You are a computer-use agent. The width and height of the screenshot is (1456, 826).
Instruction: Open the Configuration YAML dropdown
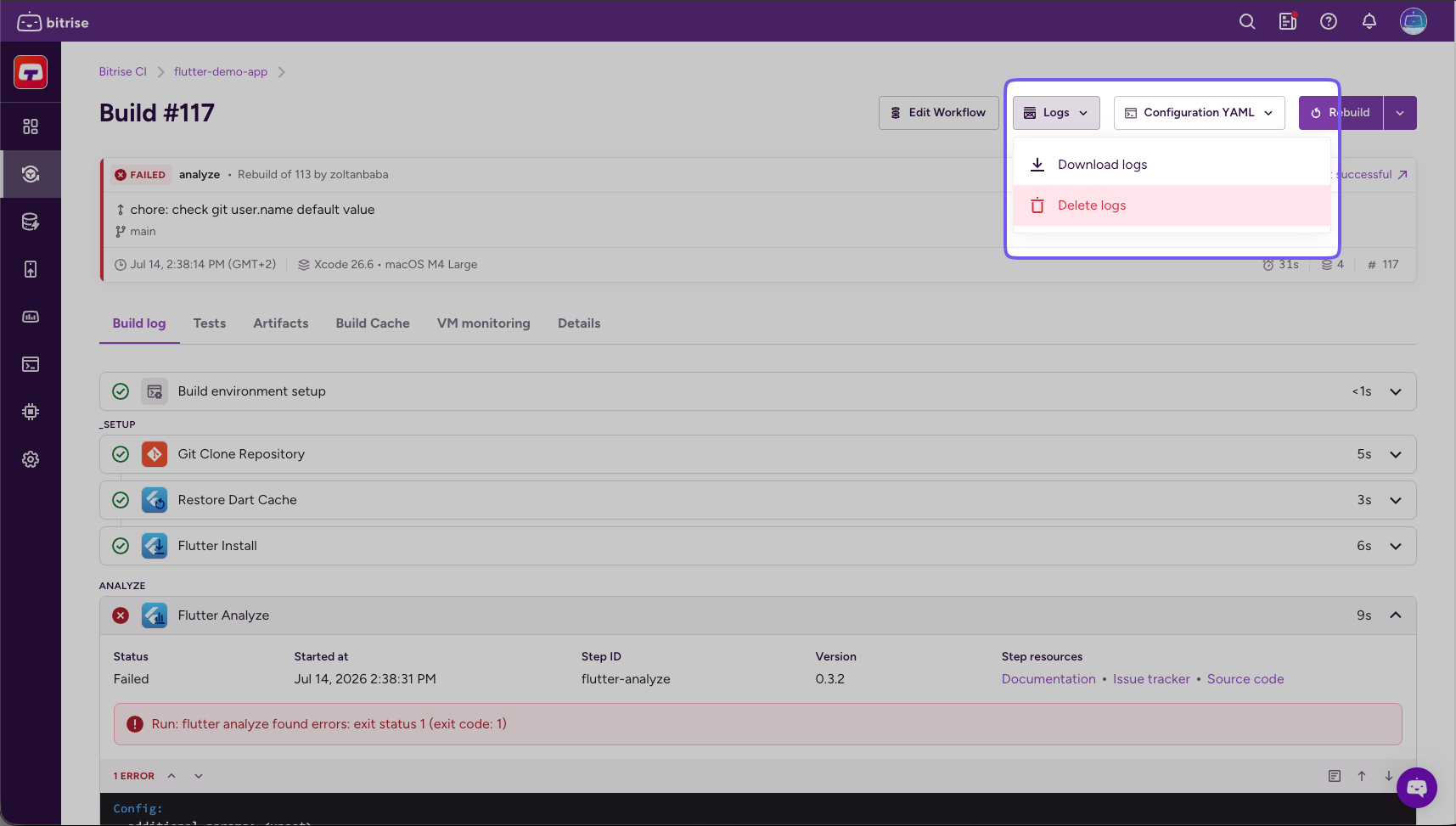pyautogui.click(x=1199, y=113)
